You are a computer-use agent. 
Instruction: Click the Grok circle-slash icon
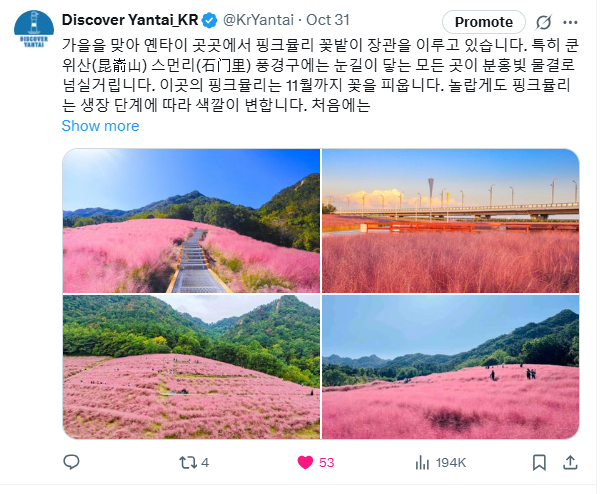tap(544, 22)
